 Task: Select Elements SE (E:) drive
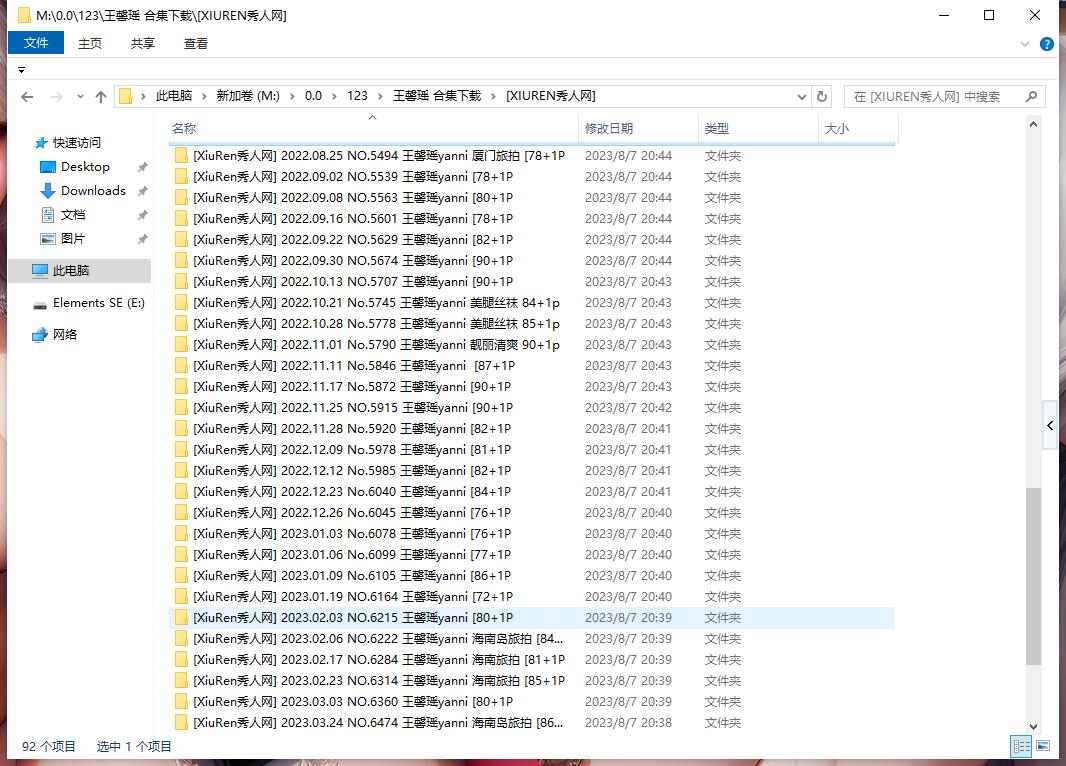click(x=99, y=302)
